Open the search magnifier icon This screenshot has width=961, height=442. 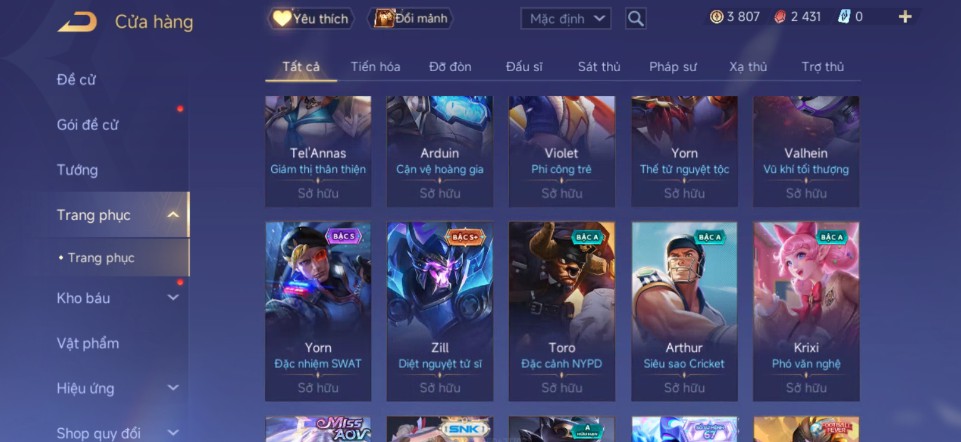click(636, 18)
